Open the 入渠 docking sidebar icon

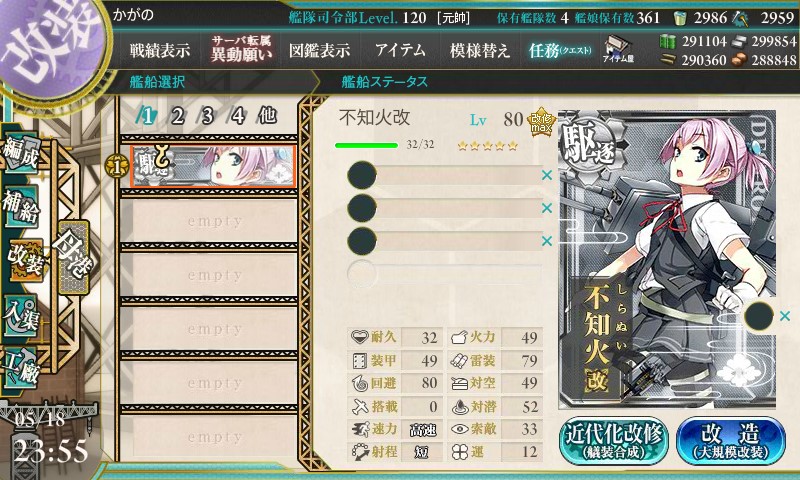tap(21, 316)
